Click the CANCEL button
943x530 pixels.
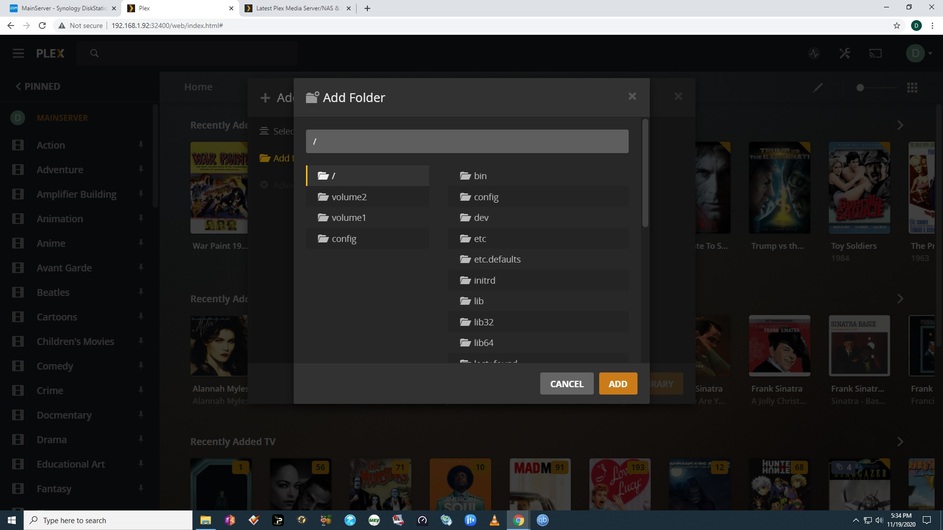click(567, 384)
